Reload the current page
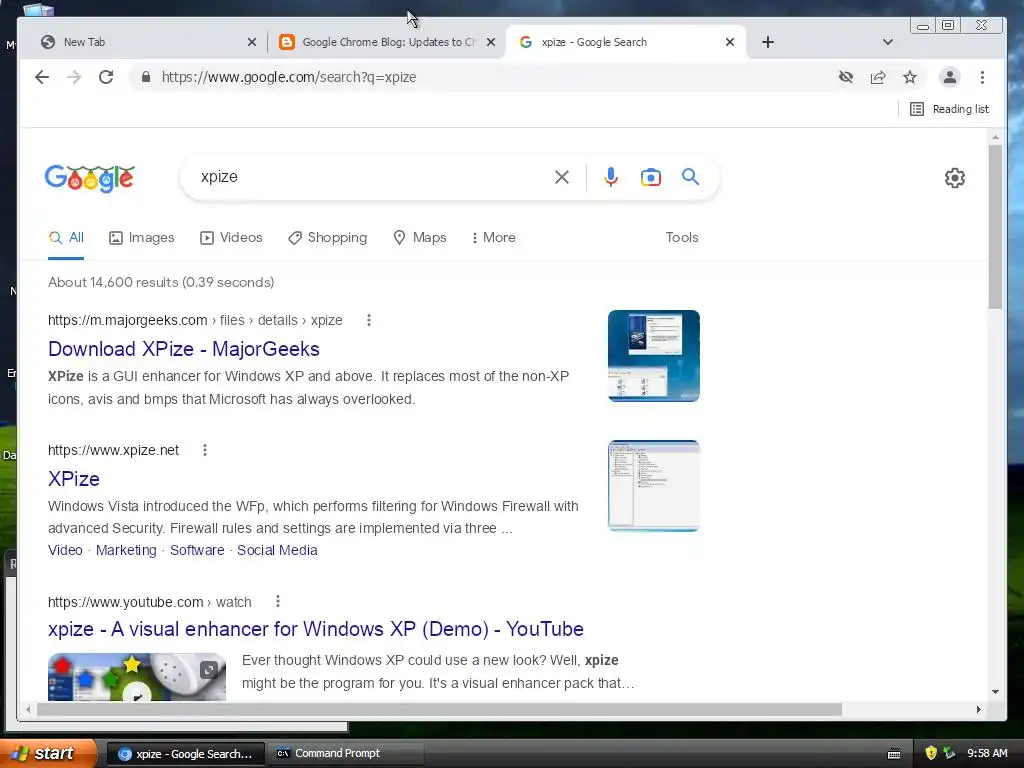Screen dimensions: 1024x768 (106, 77)
